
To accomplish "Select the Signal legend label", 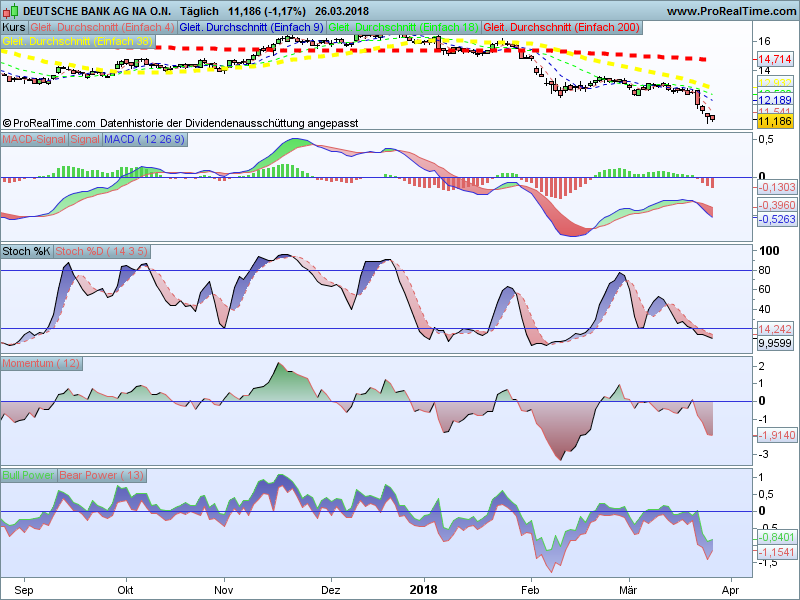I will (x=85, y=139).
